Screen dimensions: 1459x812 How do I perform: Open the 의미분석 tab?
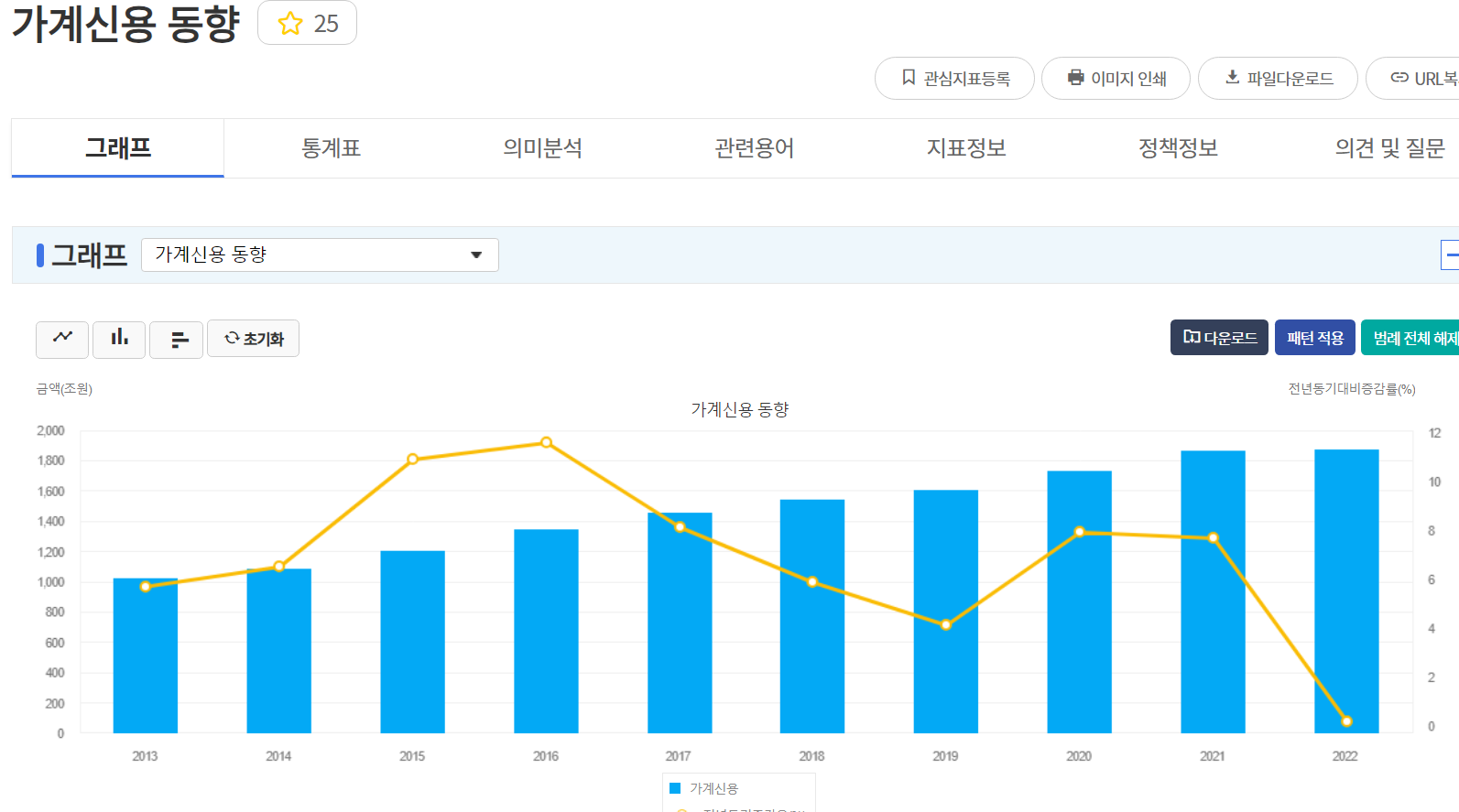click(542, 148)
